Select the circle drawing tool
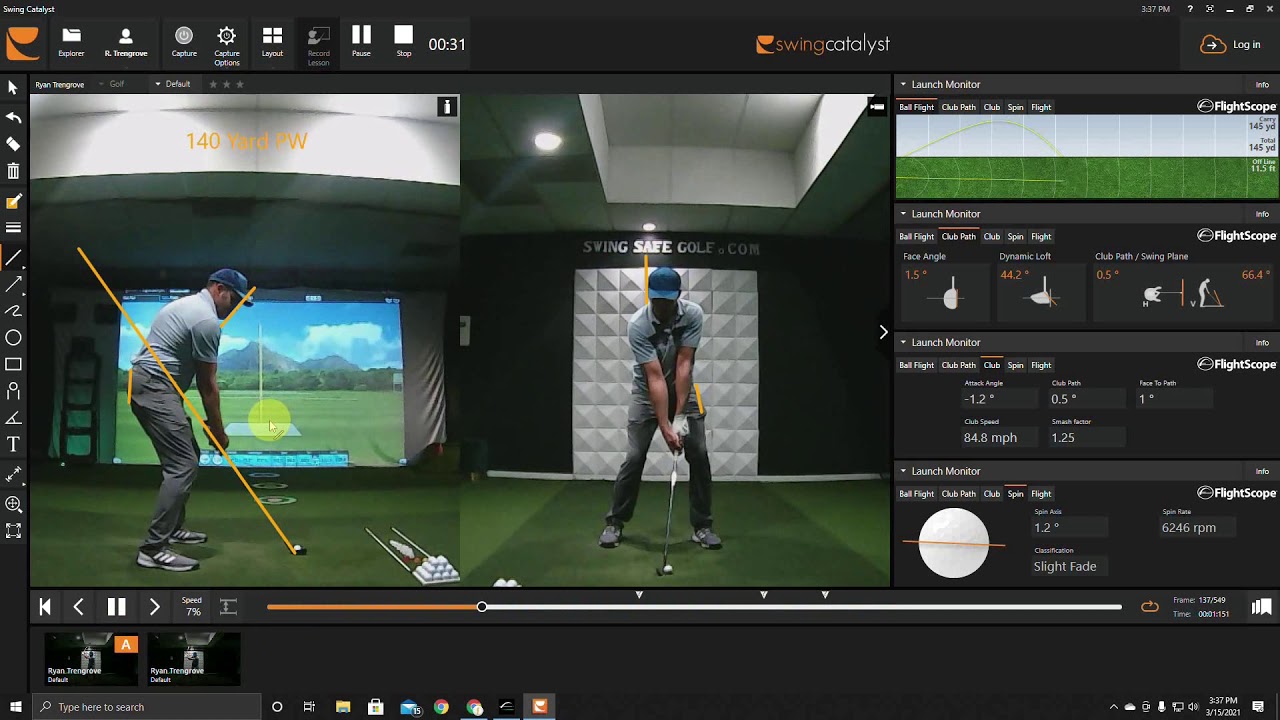This screenshot has width=1280, height=720. click(x=13, y=338)
